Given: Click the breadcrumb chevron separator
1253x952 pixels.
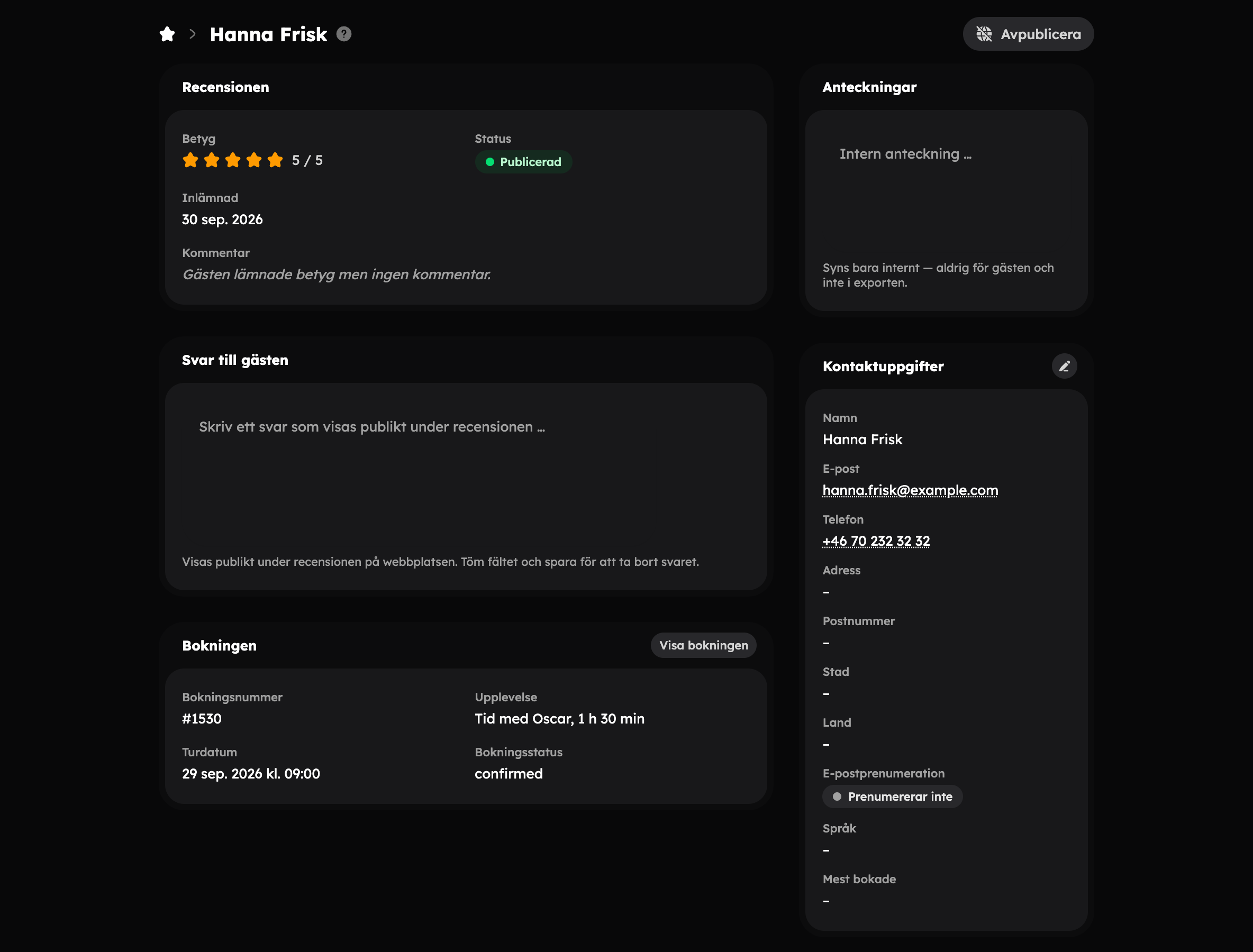Looking at the screenshot, I should (192, 34).
